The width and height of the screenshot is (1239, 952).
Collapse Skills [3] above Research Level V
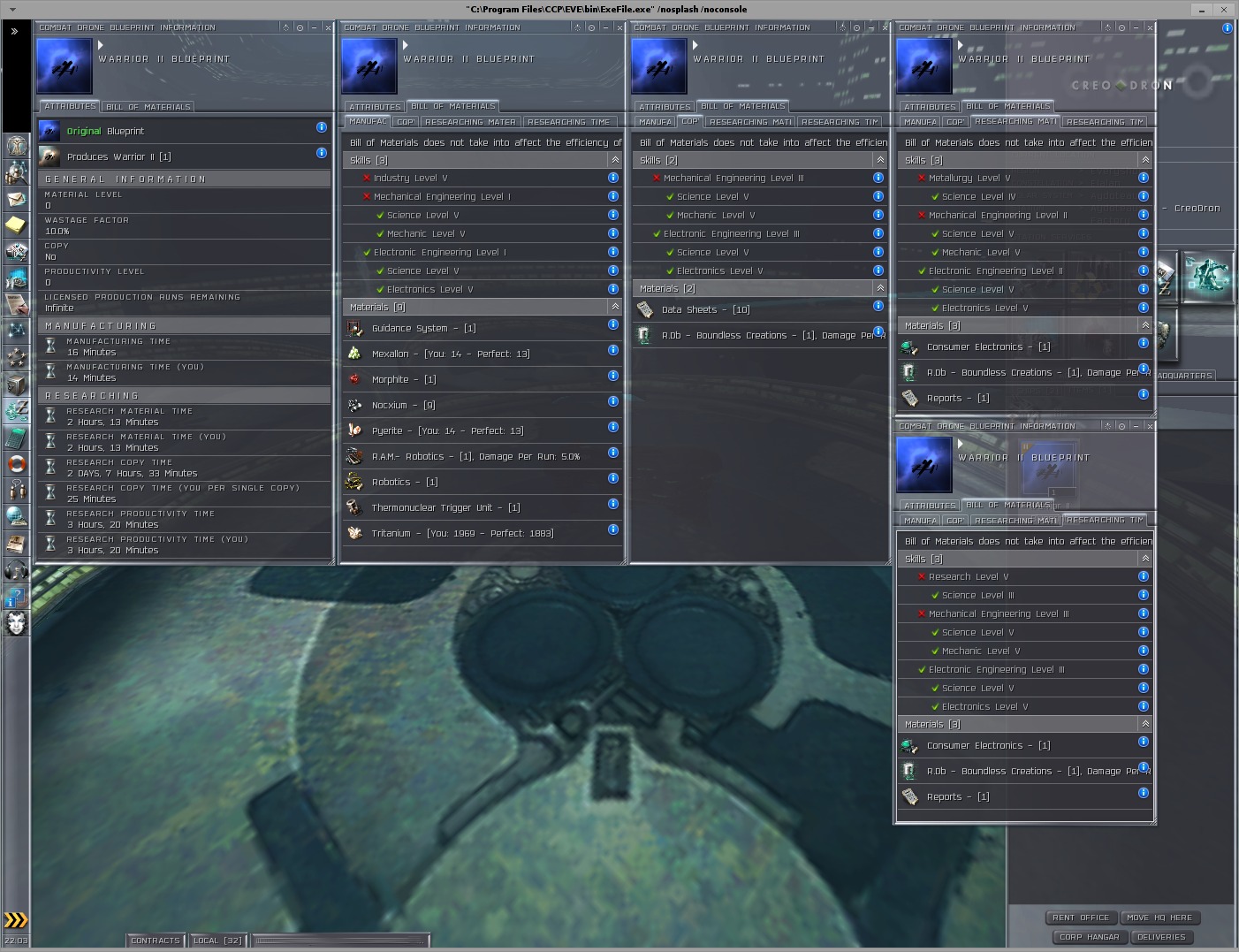pyautogui.click(x=1145, y=559)
